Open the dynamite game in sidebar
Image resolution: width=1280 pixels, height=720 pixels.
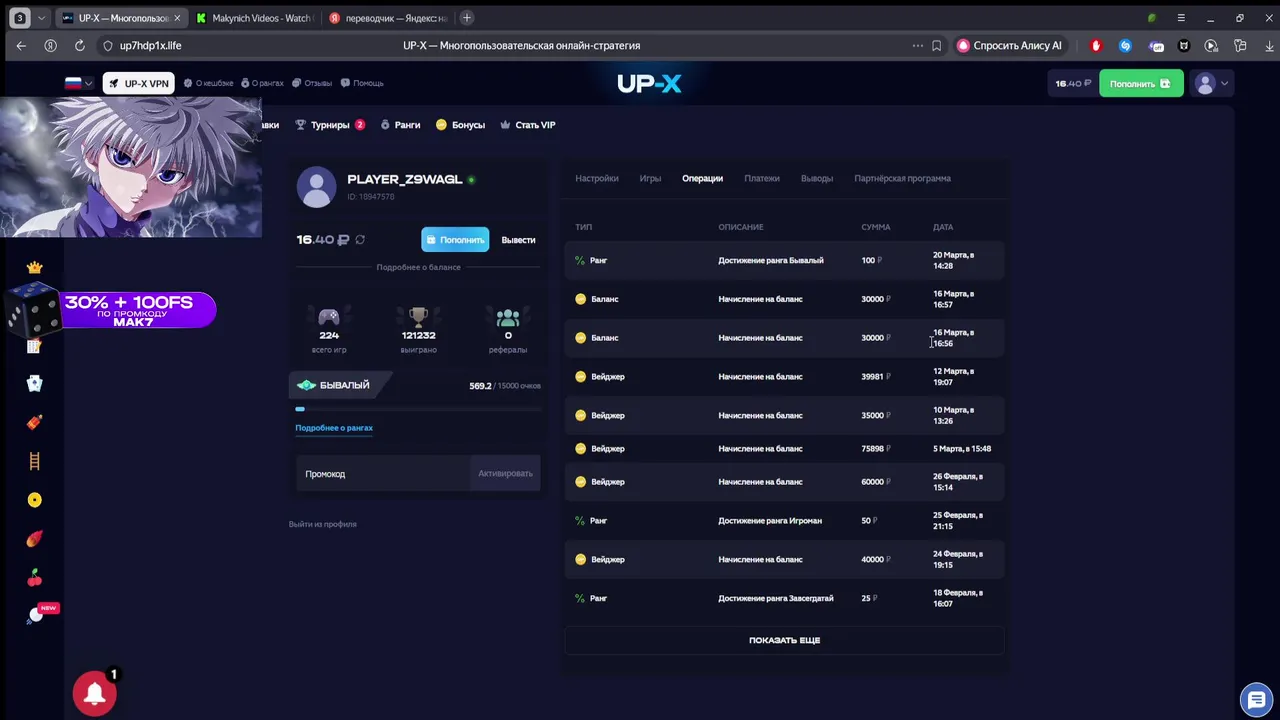pos(35,422)
